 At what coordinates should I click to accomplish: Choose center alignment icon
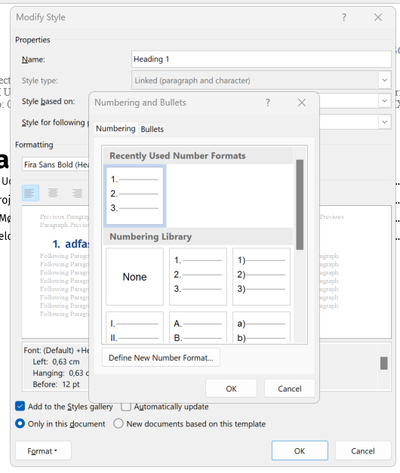[53, 193]
